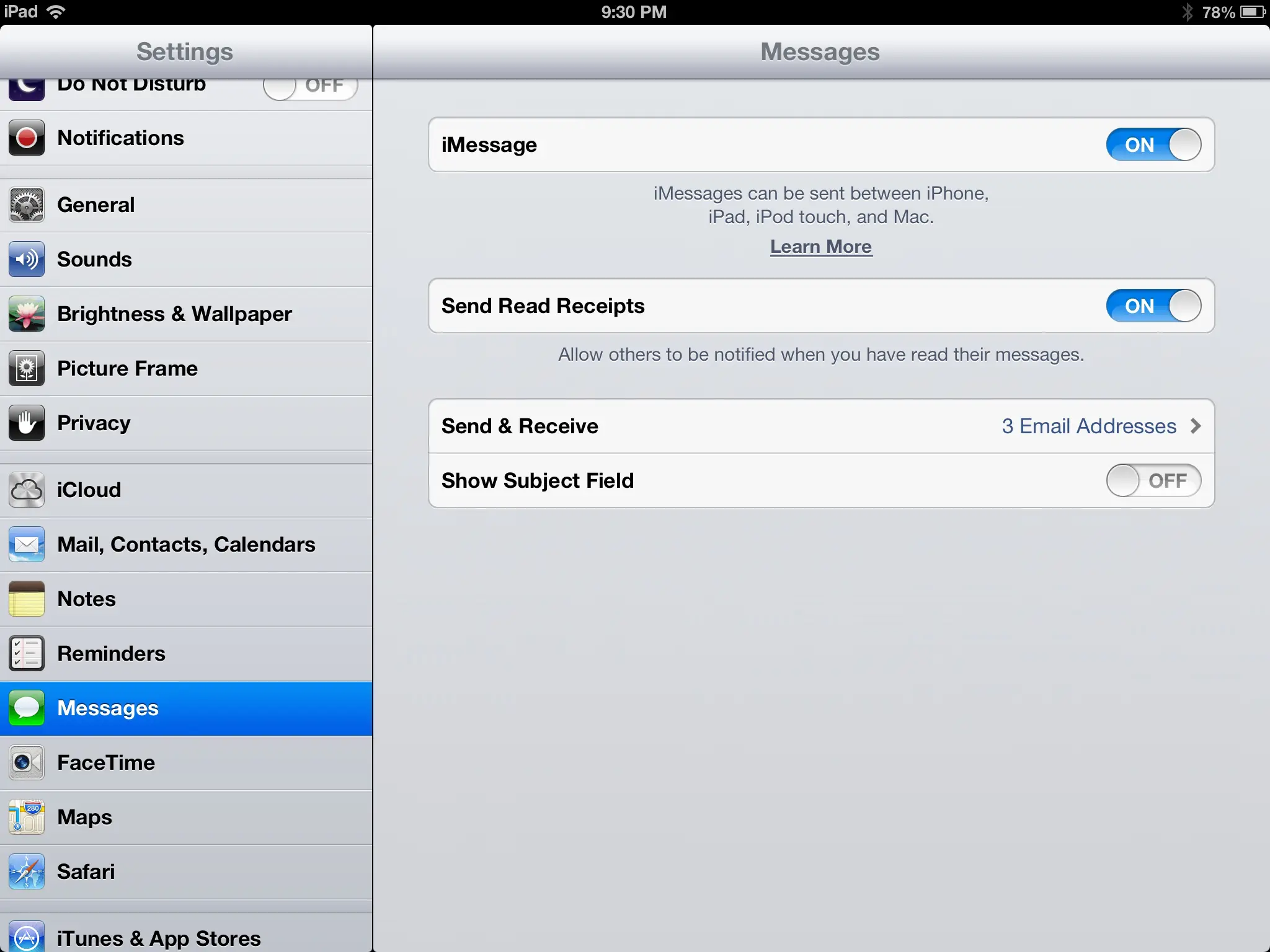
Task: Open Maps settings
Action: point(186,817)
